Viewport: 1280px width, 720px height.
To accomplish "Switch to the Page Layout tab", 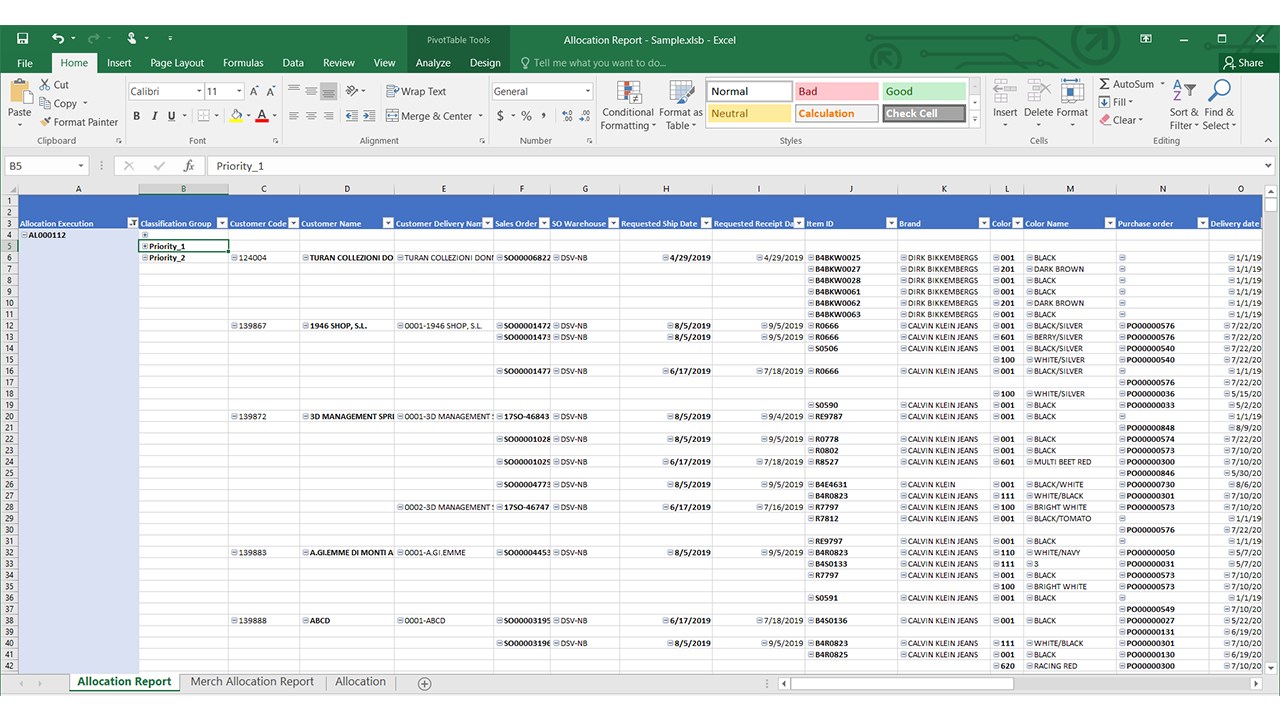I will pyautogui.click(x=177, y=63).
